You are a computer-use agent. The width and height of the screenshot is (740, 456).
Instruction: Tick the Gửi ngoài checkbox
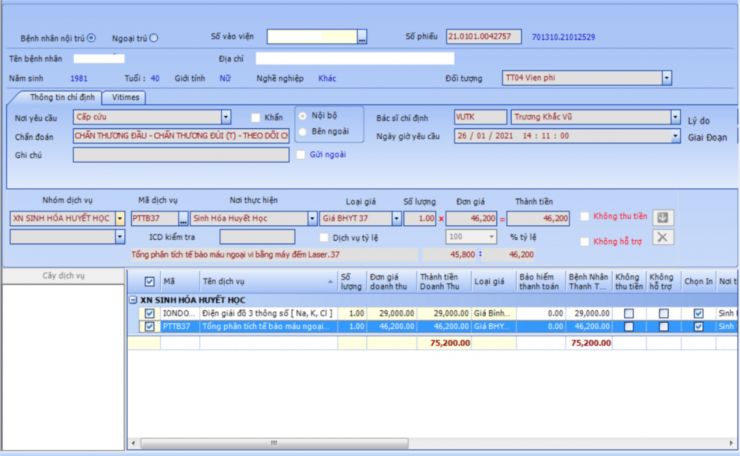(301, 155)
